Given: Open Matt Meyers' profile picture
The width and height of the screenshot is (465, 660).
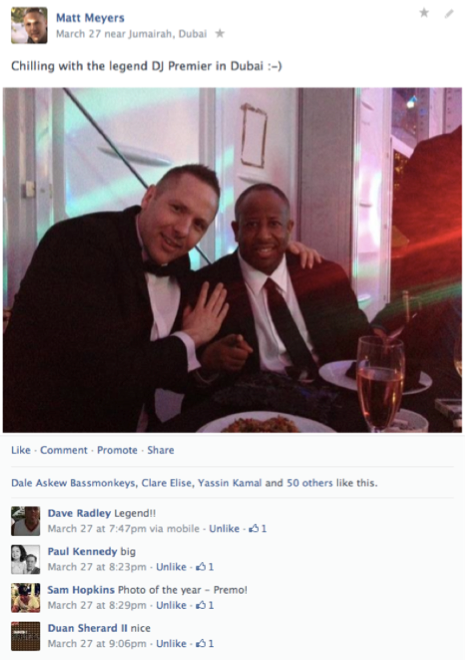Looking at the screenshot, I should pos(29,25).
